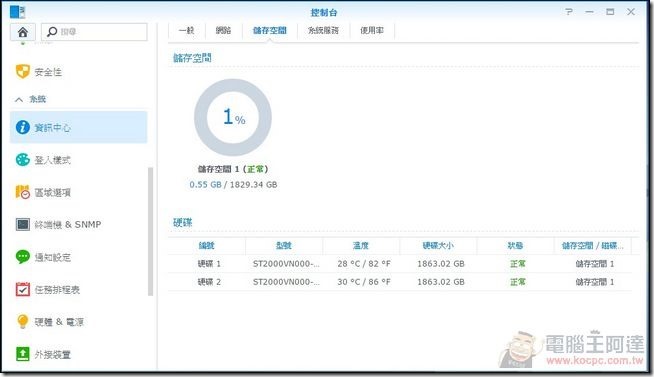Sort by 儲存空間 / 磁碟 column header

[x=592, y=246]
